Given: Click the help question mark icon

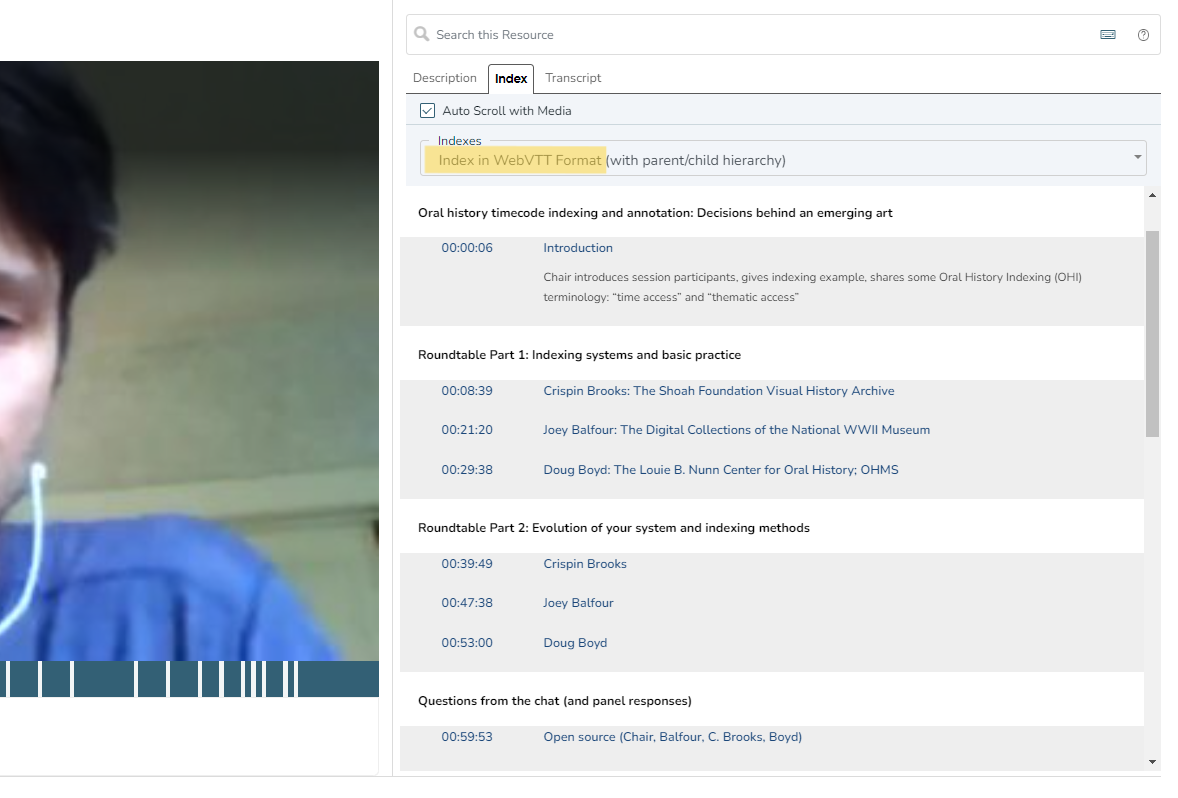Looking at the screenshot, I should point(1143,35).
